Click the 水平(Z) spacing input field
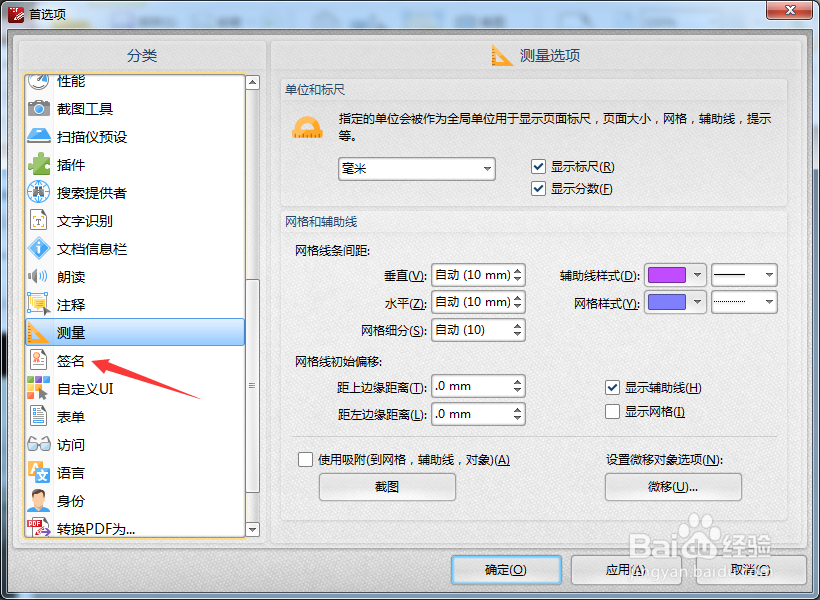 tap(478, 302)
